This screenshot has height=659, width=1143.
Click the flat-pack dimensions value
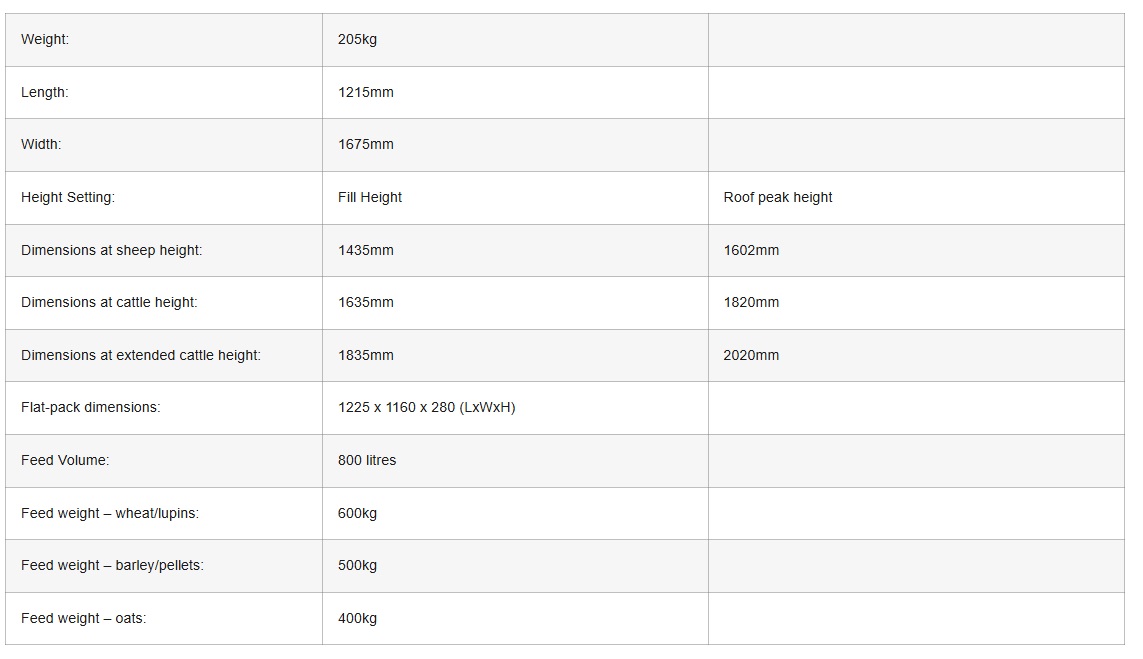pos(427,408)
